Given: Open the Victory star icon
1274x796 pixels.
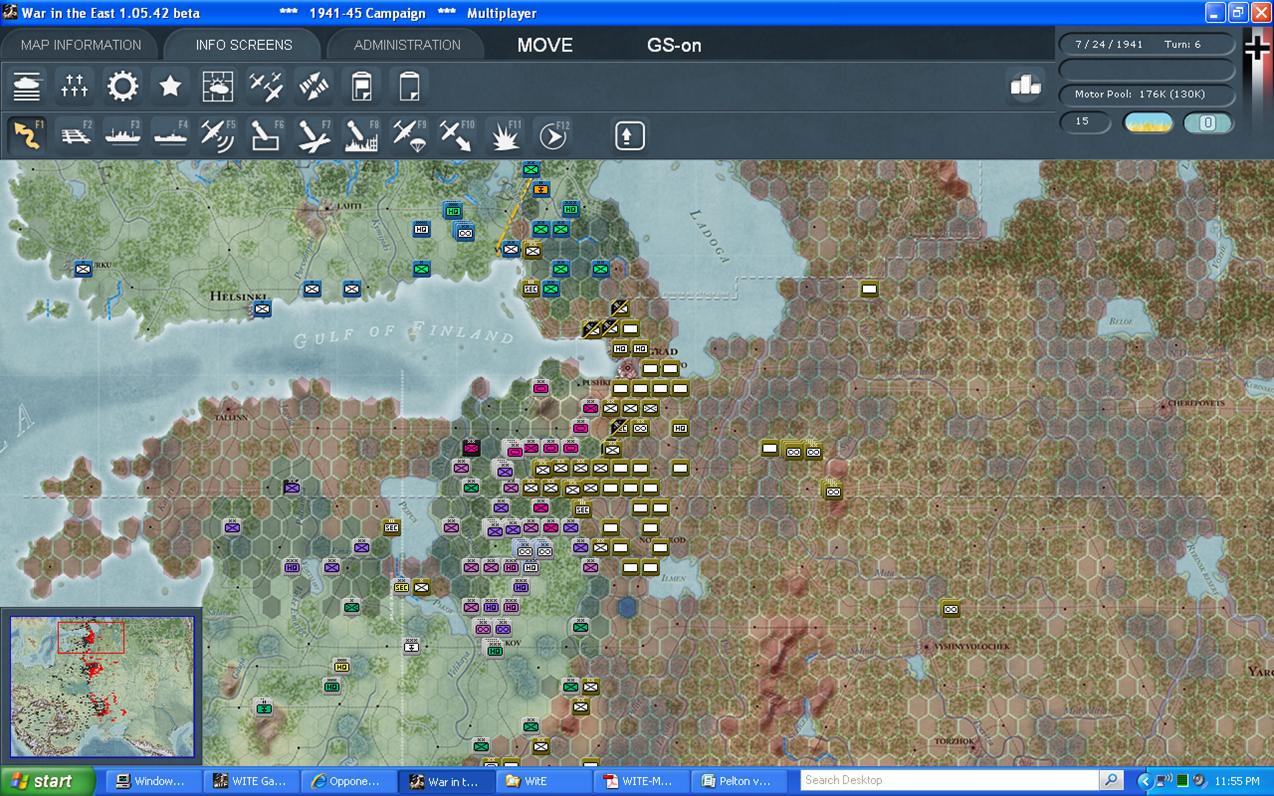Looking at the screenshot, I should click(x=170, y=87).
